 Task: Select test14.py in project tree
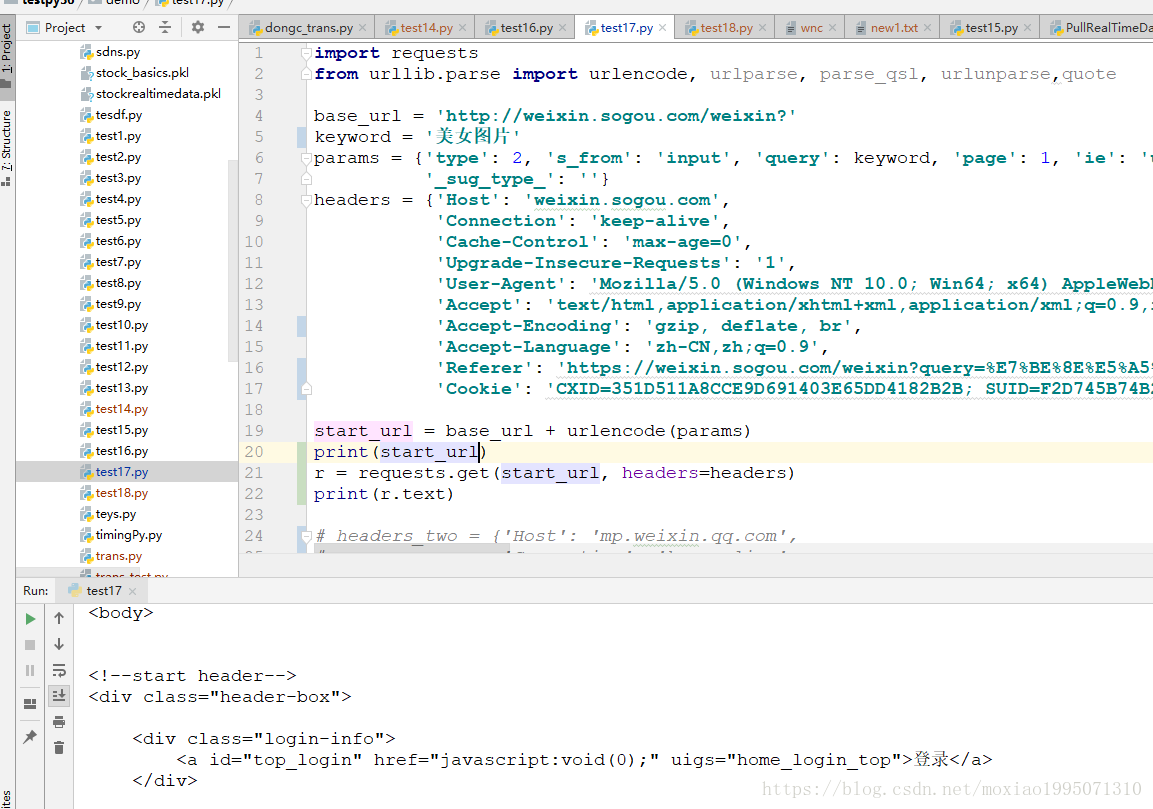121,409
